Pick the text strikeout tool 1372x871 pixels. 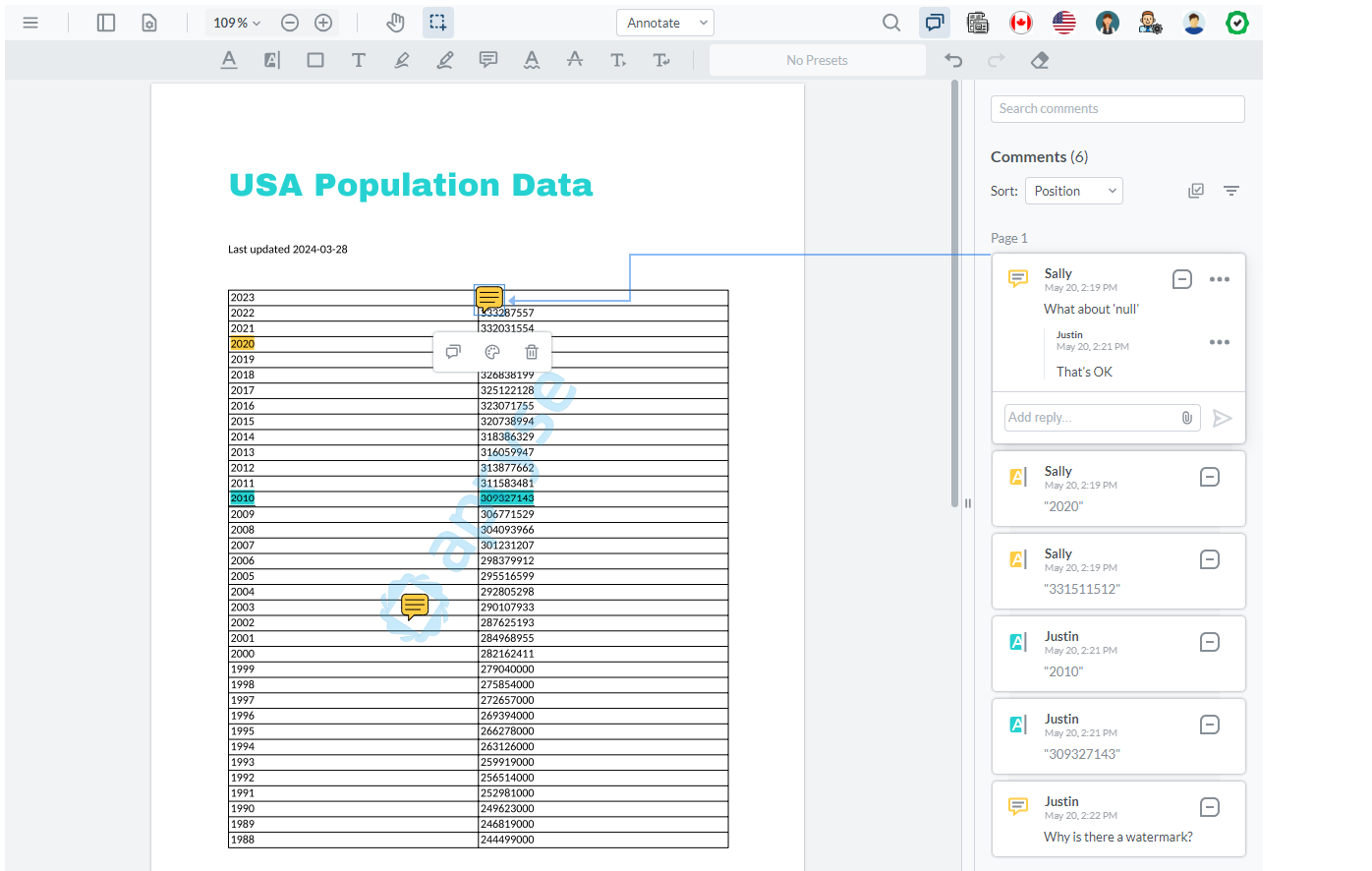pos(575,60)
